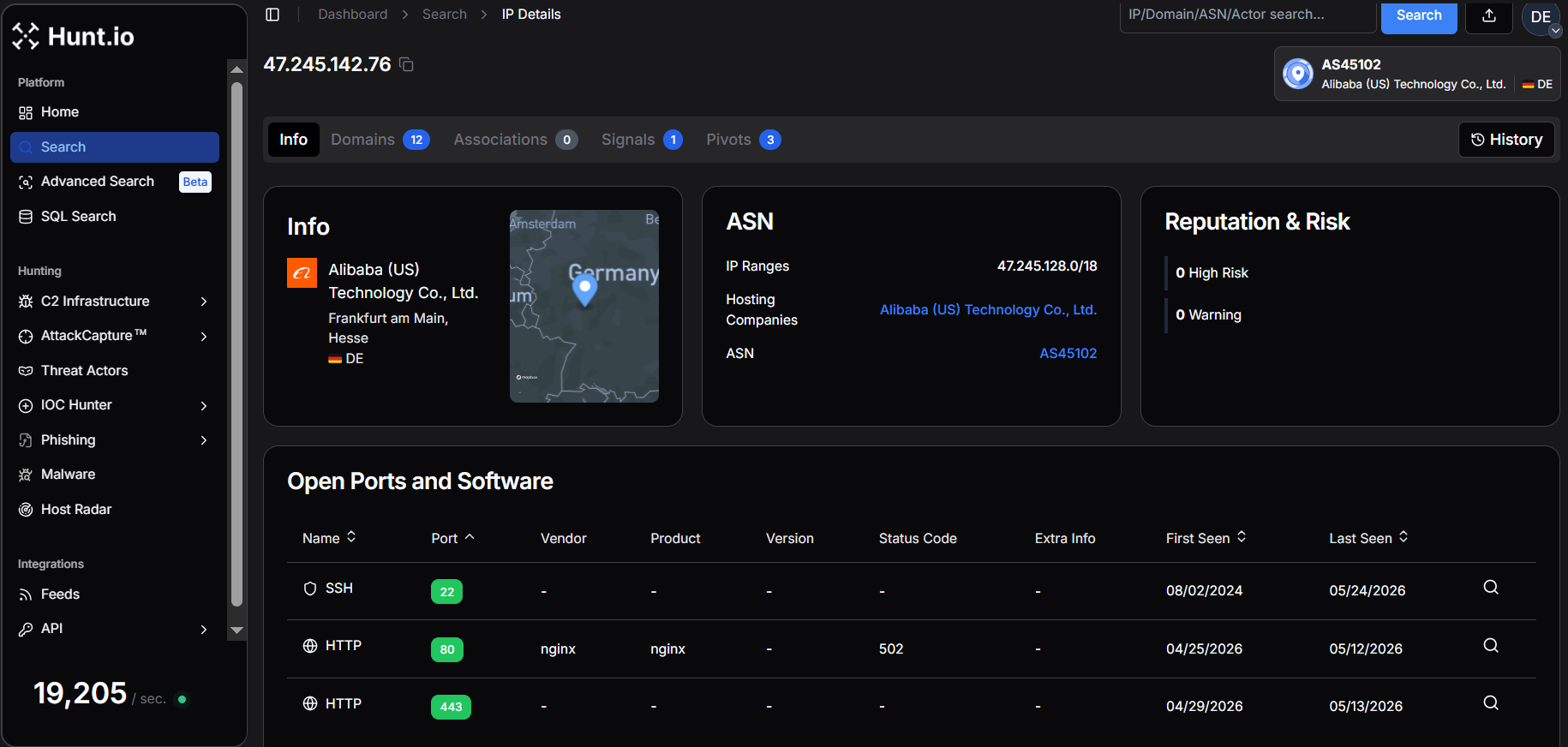This screenshot has width=1568, height=747.
Task: Click the AttackCapture icon
Action: pos(26,336)
